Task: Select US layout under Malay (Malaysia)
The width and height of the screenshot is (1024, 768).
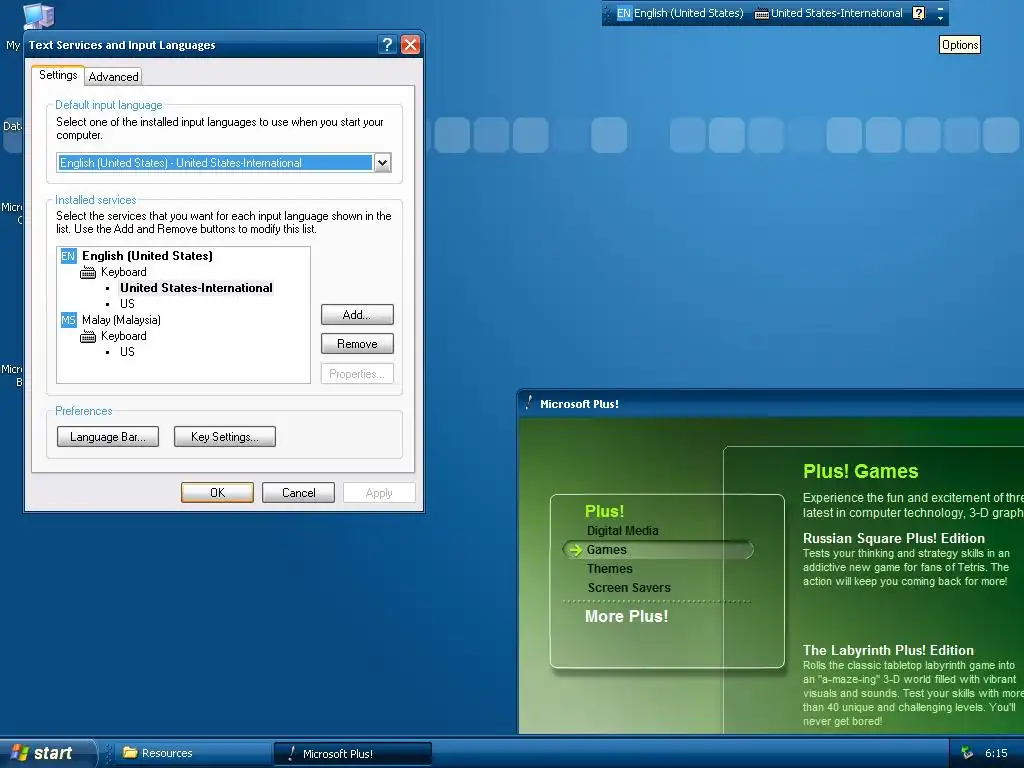Action: [x=127, y=352]
